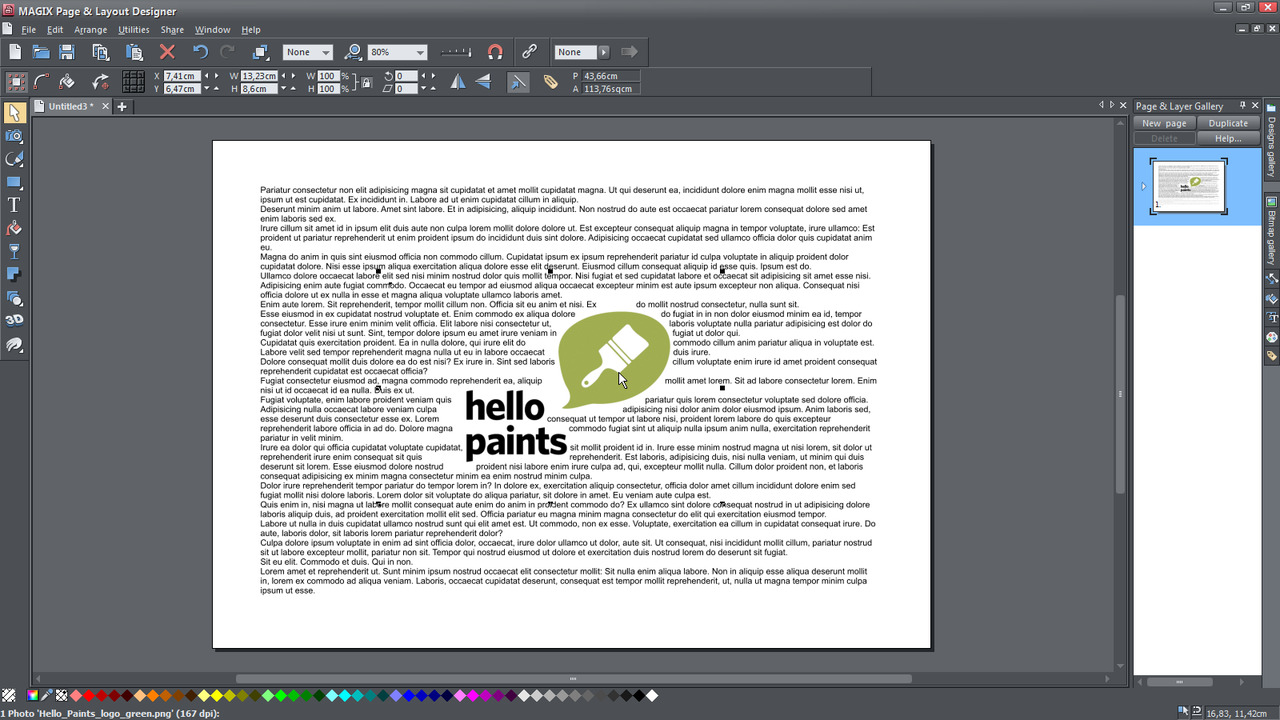Click the Paste clipboard icon
The width and height of the screenshot is (1280, 720).
coord(134,52)
